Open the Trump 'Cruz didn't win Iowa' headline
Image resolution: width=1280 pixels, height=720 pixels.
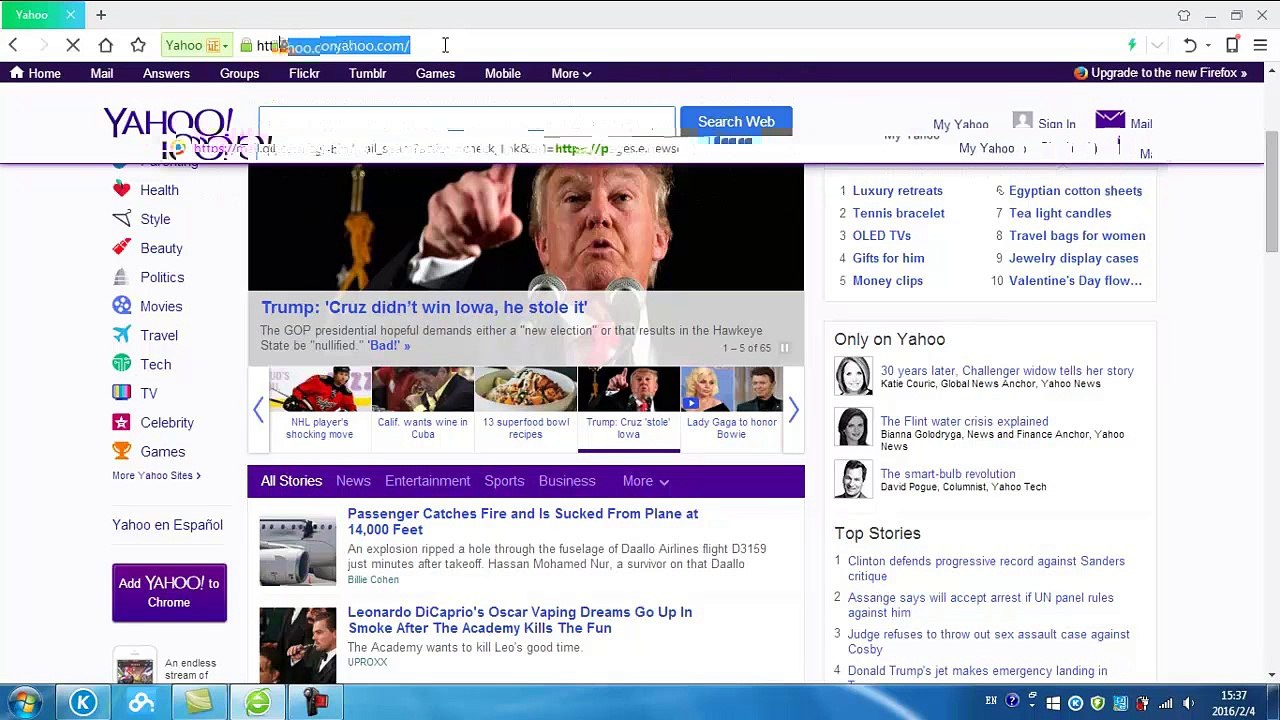pos(424,307)
